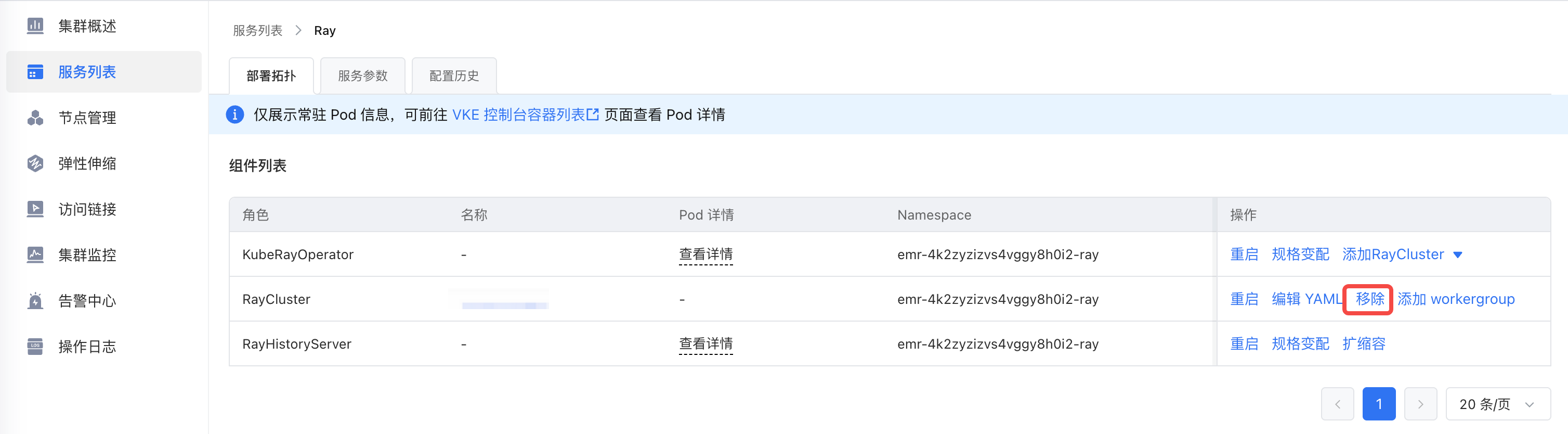Click the cluster monitoring icon

pos(35,255)
